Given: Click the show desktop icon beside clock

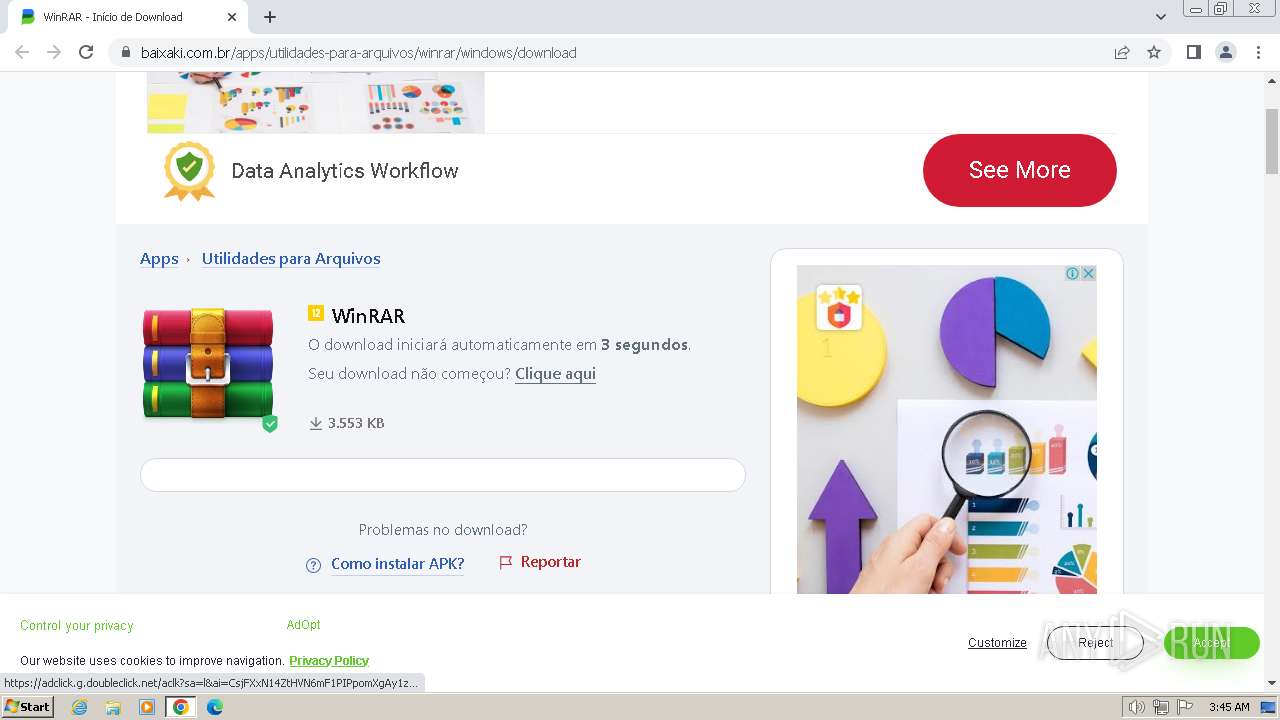Looking at the screenshot, I should [1268, 707].
